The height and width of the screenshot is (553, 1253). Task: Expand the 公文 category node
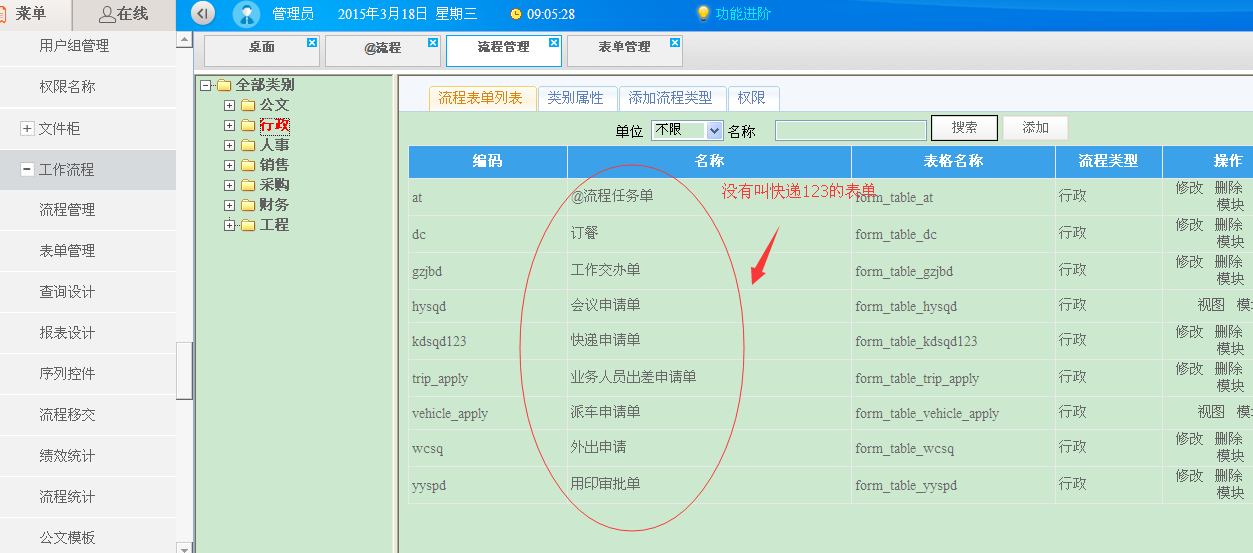229,105
